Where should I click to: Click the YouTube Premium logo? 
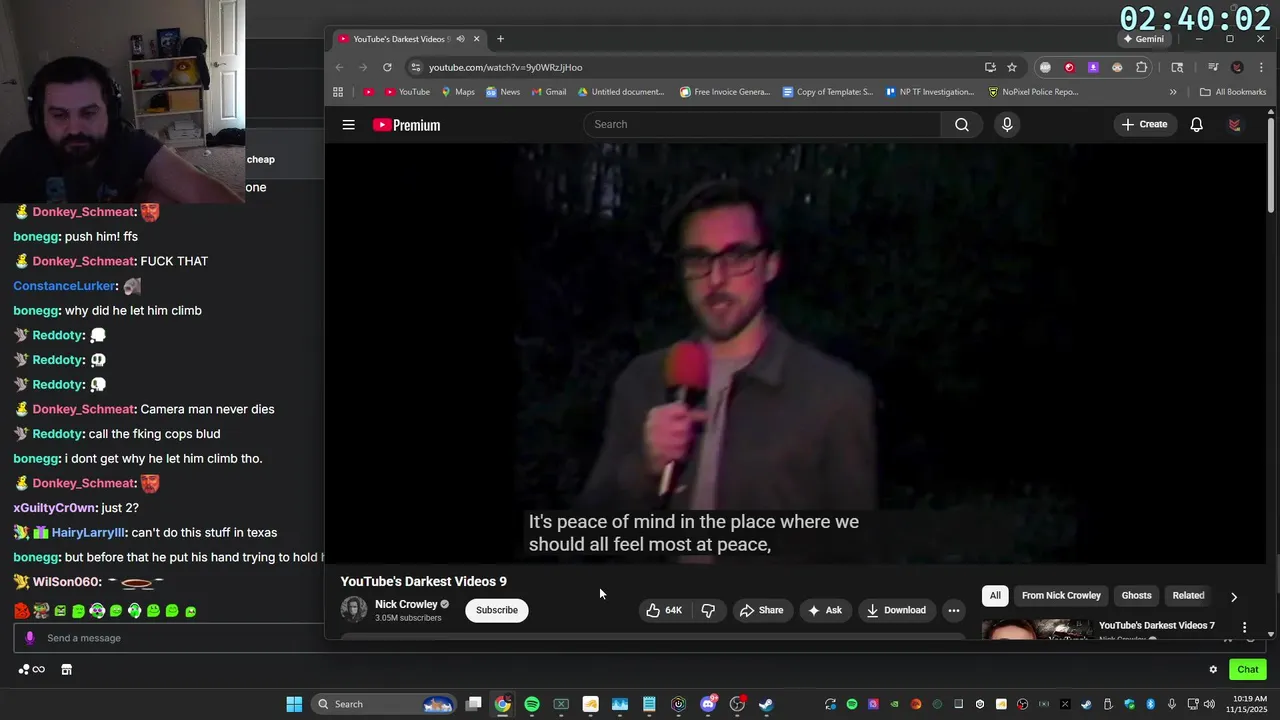coord(406,125)
